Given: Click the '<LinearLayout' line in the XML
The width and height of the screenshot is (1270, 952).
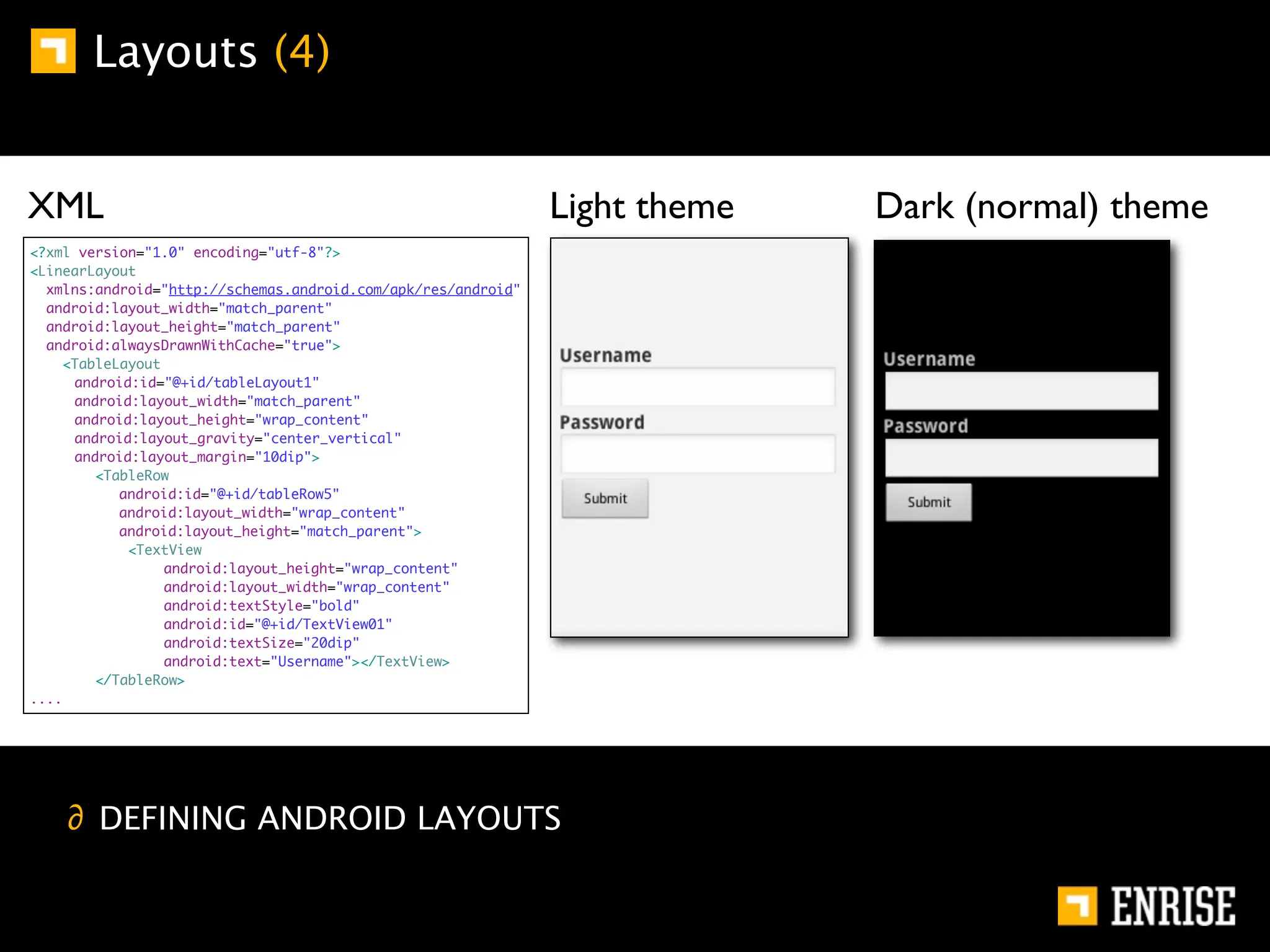Looking at the screenshot, I should point(82,271).
